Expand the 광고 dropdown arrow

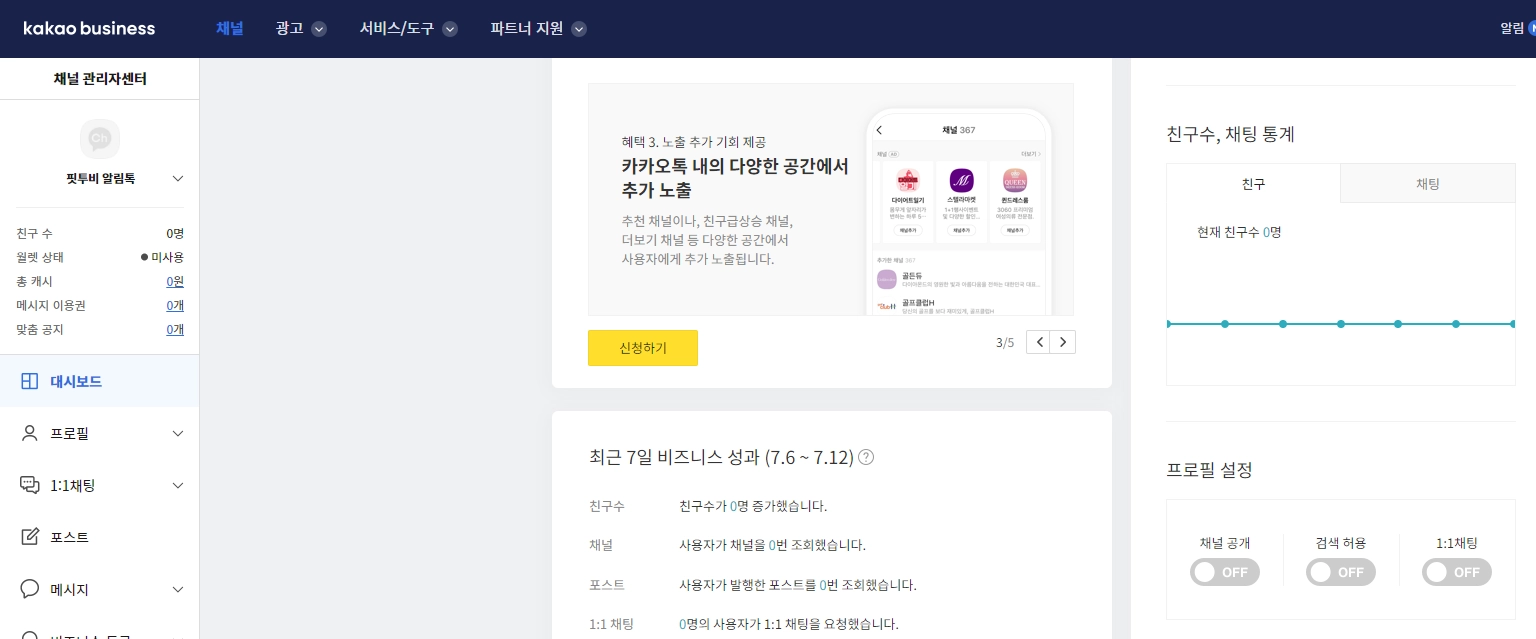[319, 29]
